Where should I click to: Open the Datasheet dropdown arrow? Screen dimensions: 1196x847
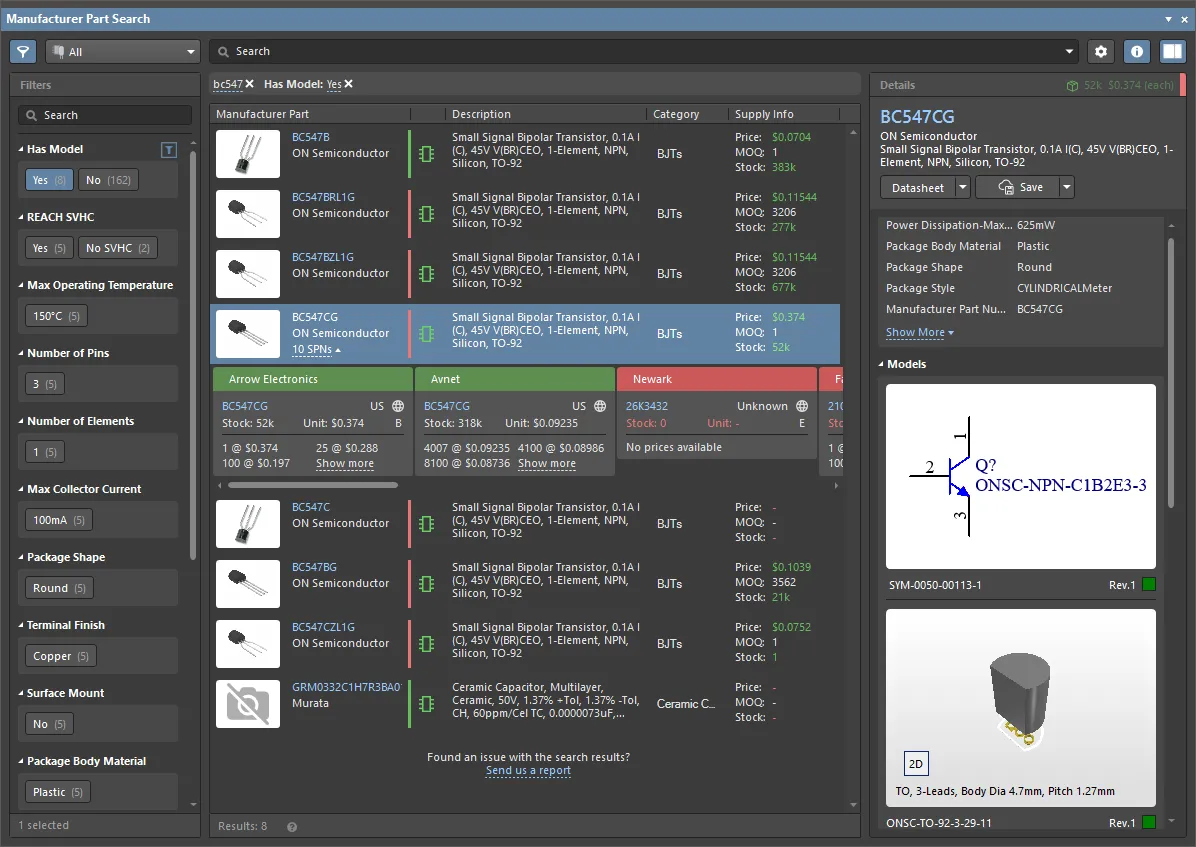963,188
